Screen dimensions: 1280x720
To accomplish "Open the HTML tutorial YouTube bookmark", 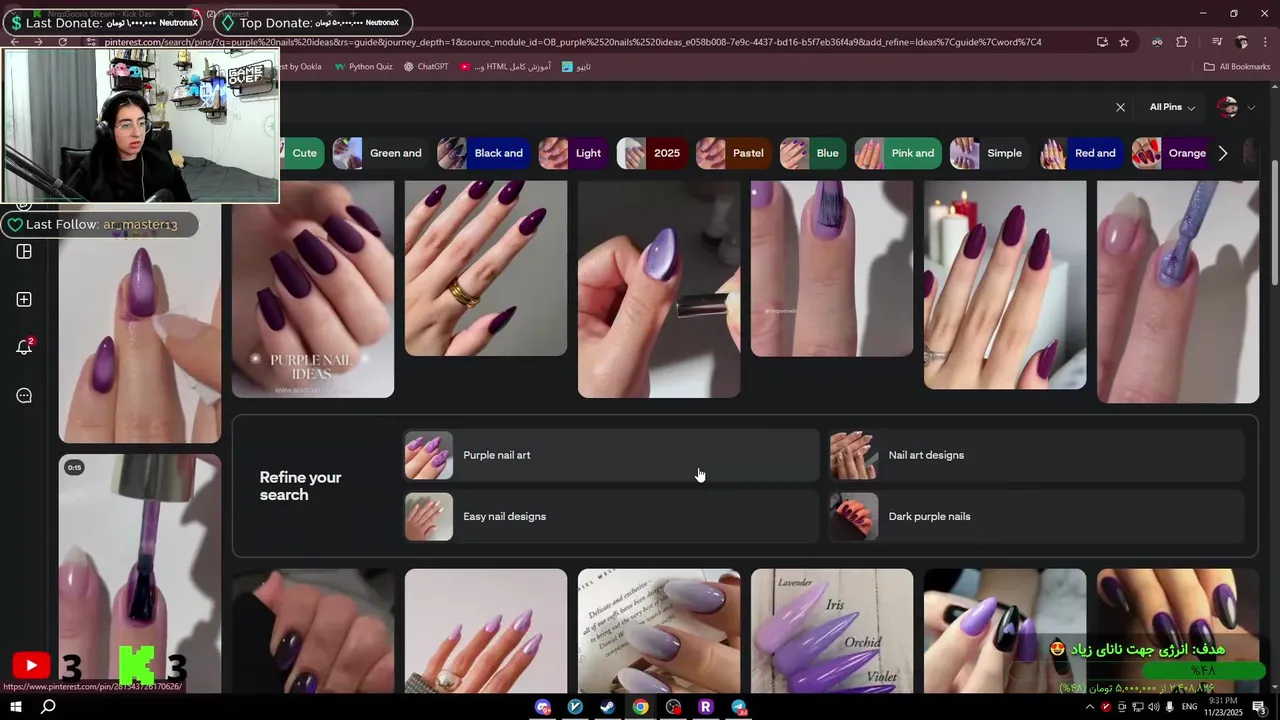I will (x=505, y=67).
